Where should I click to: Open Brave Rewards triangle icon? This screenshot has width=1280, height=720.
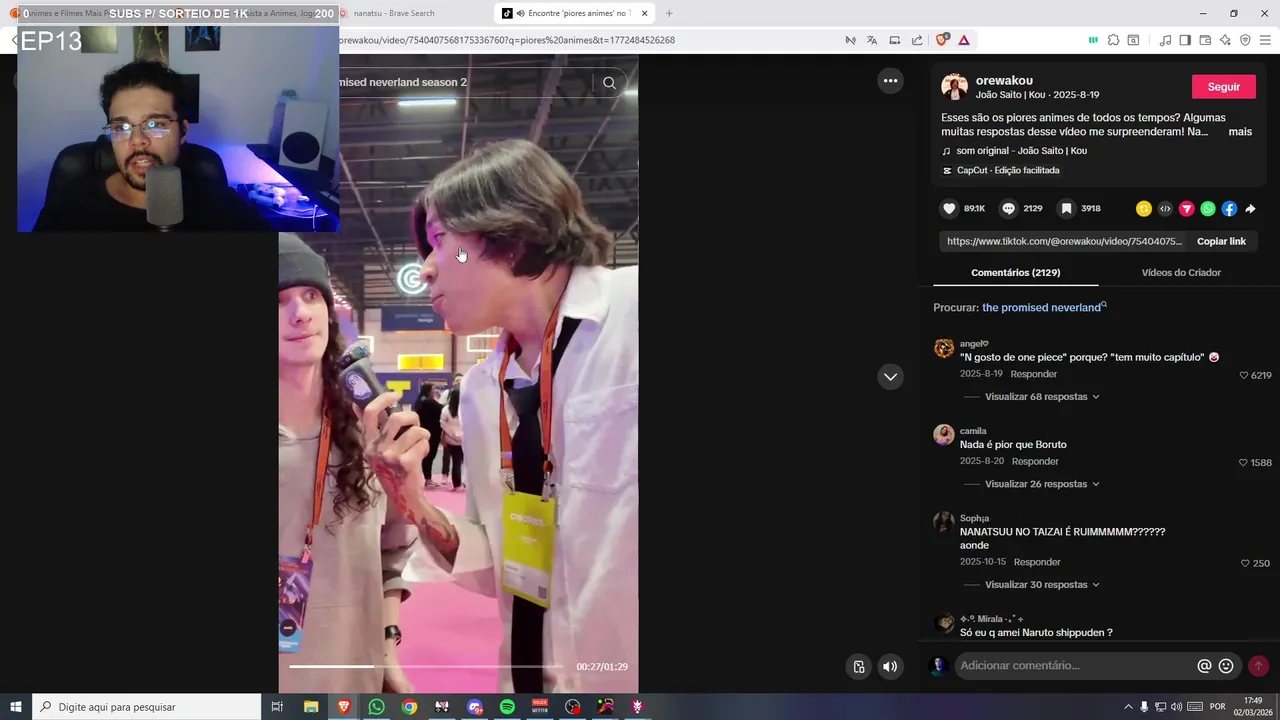[964, 40]
